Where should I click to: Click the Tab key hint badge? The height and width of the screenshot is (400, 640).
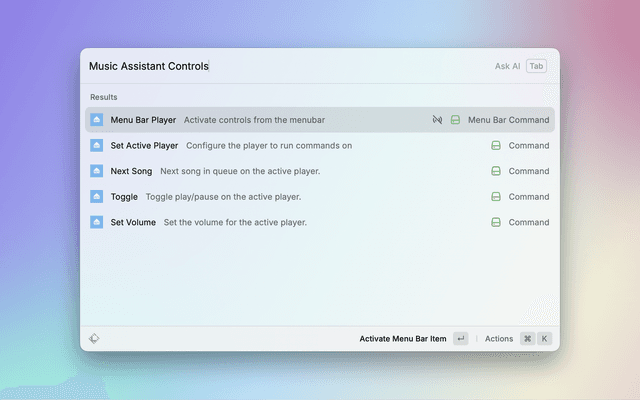[537, 66]
